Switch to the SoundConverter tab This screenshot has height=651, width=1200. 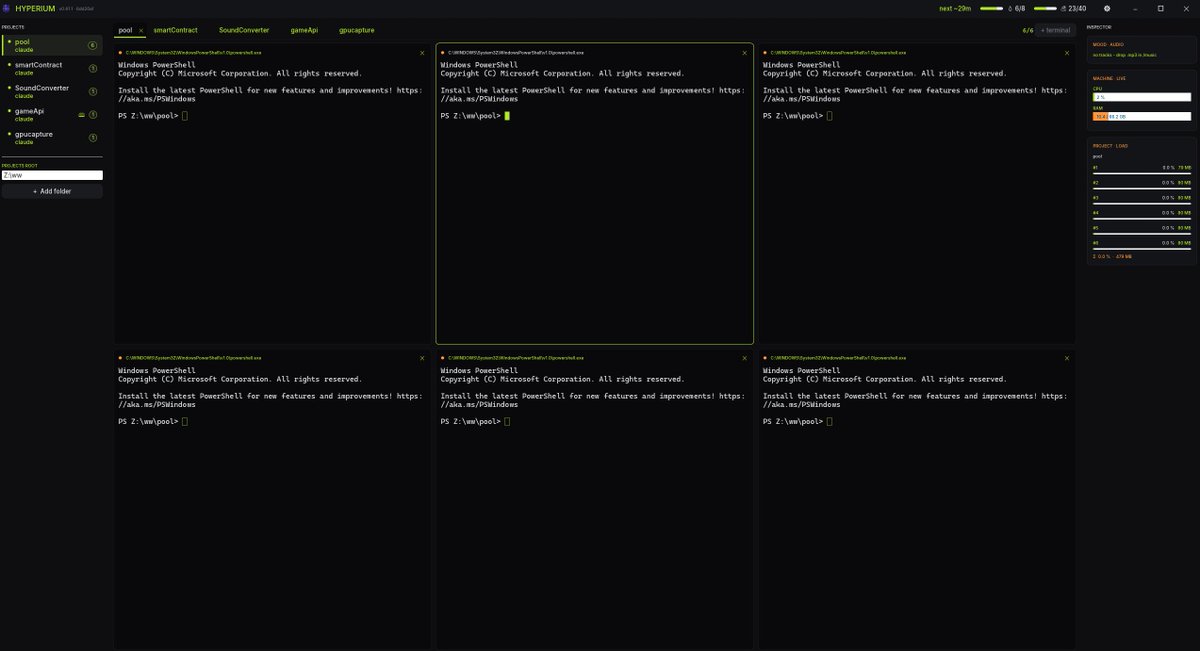[x=244, y=30]
